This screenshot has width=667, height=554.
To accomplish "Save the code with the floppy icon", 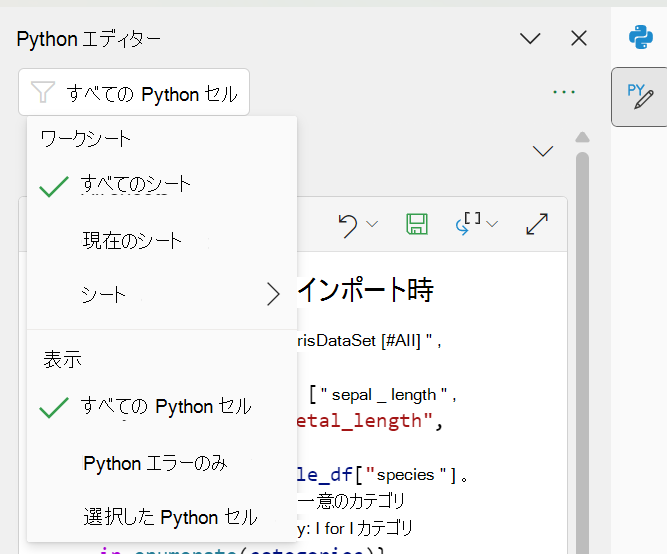I will click(x=417, y=224).
